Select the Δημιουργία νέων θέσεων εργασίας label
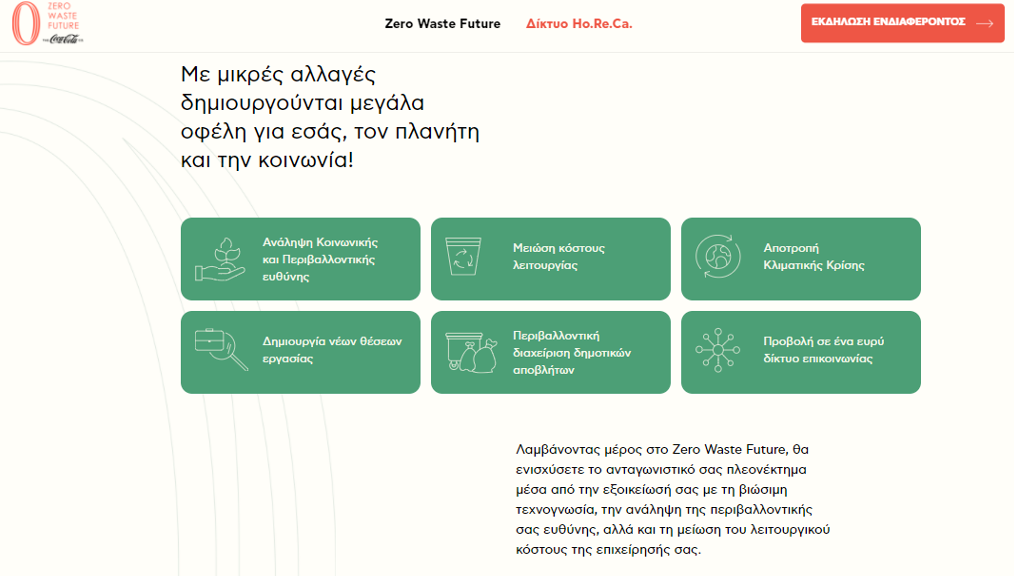Viewport: 1014px width, 577px height. pyautogui.click(x=332, y=350)
